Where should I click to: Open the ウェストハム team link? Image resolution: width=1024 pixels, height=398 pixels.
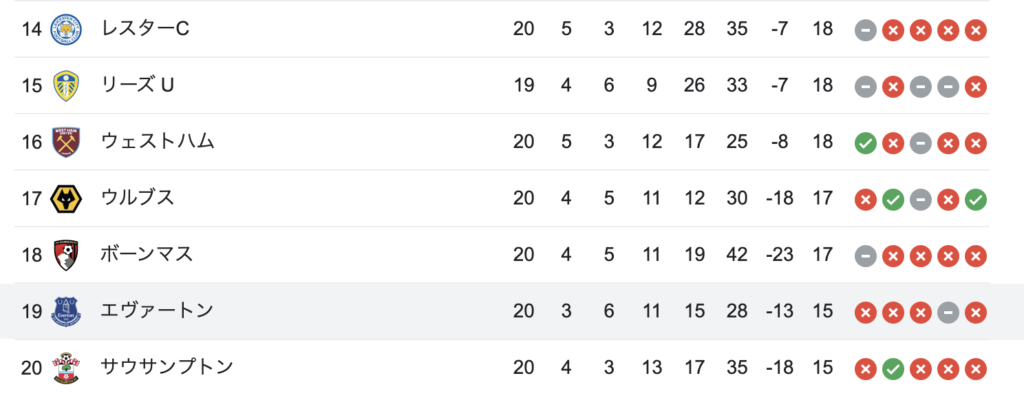pyautogui.click(x=157, y=142)
